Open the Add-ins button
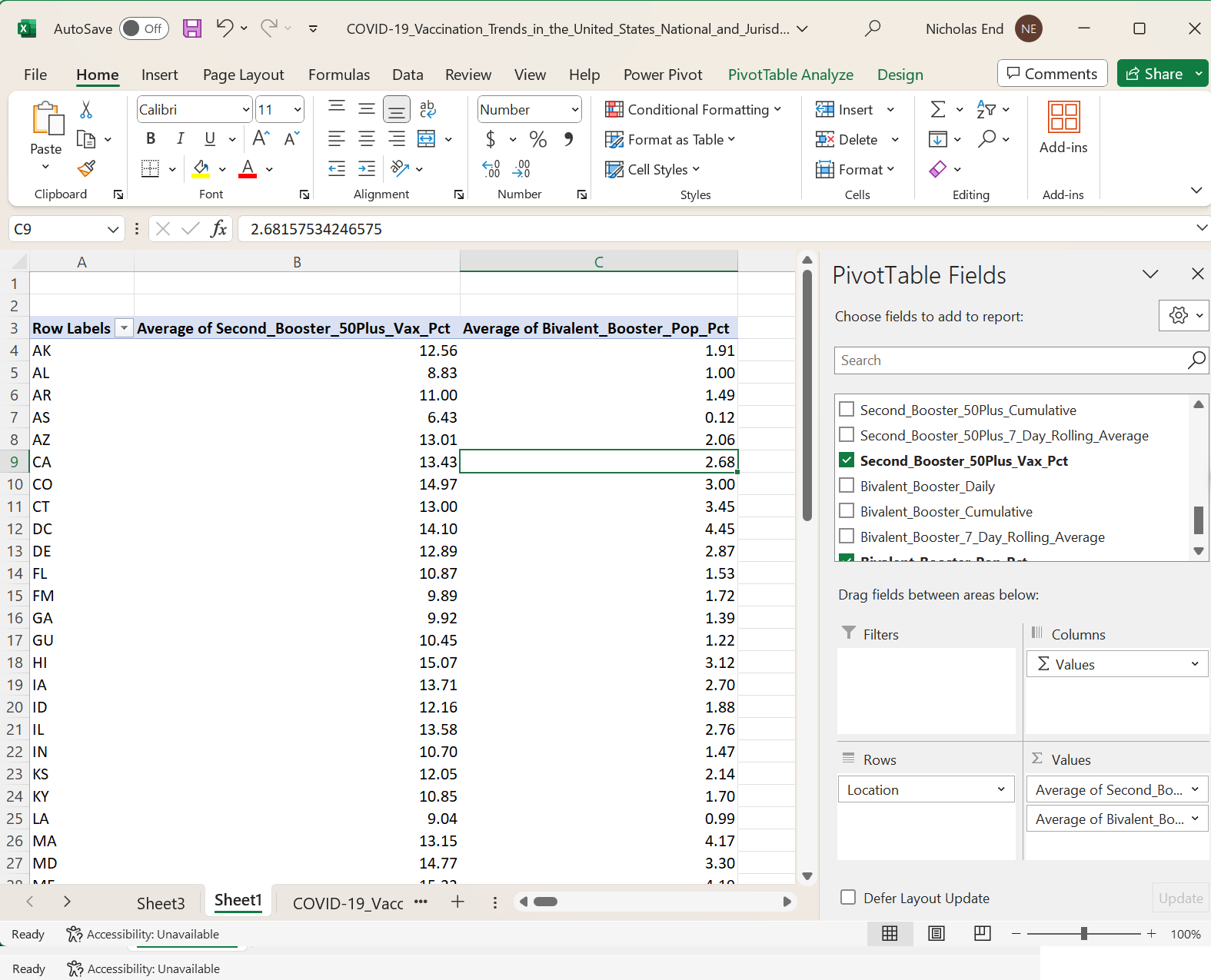 (1063, 128)
